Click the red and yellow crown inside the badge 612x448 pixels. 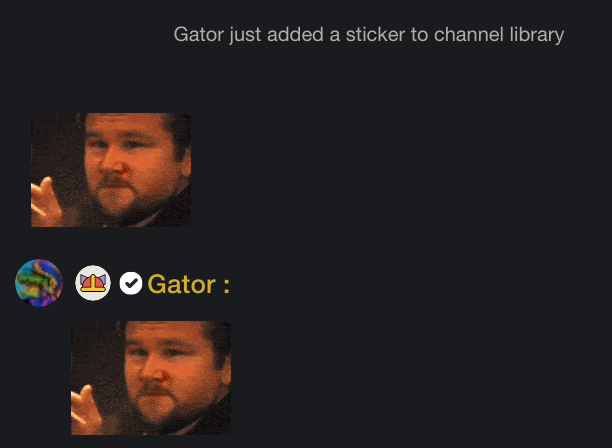(93, 283)
